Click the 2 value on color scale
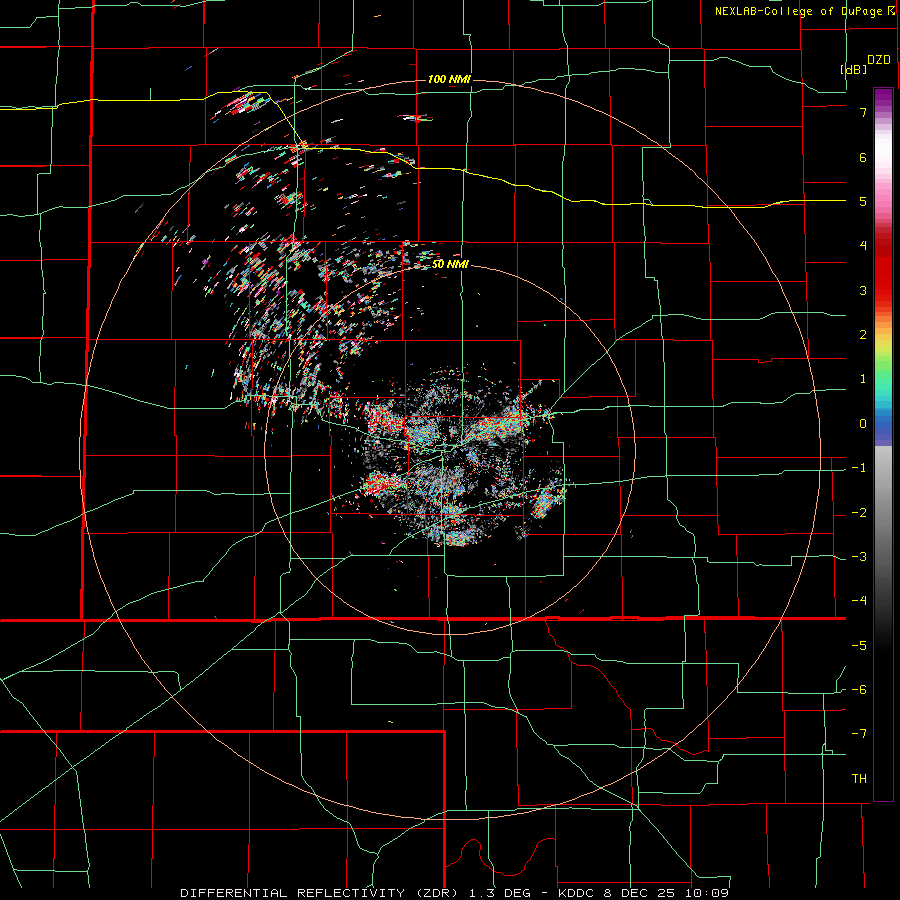 point(863,335)
